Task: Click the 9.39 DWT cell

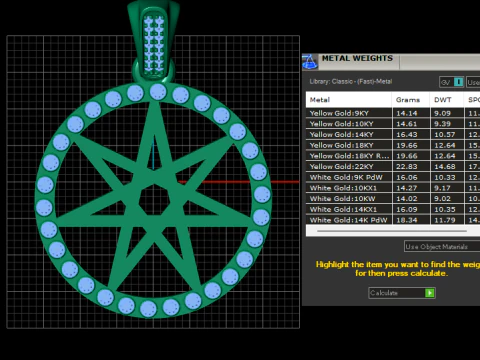Action: pyautogui.click(x=447, y=124)
